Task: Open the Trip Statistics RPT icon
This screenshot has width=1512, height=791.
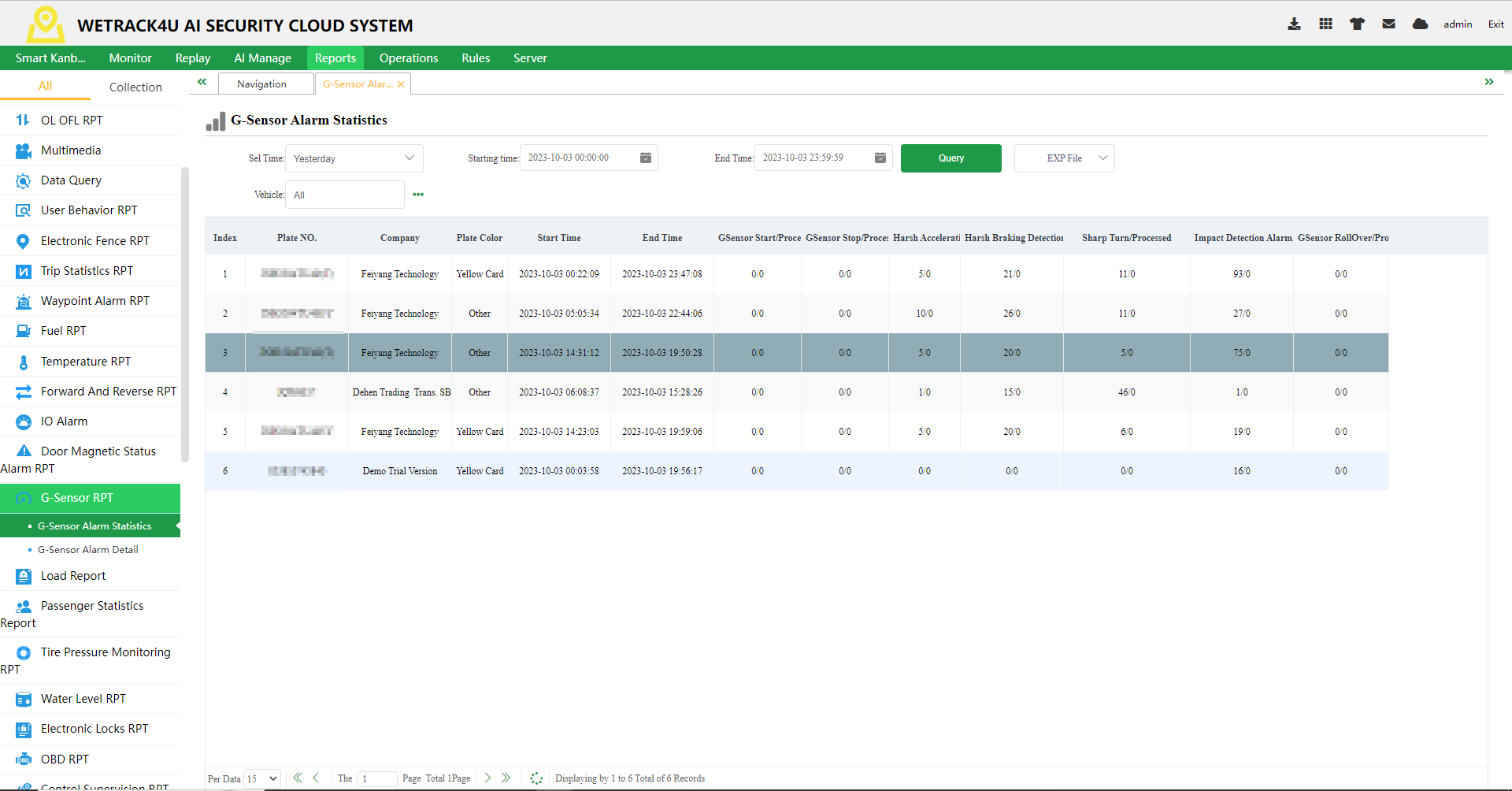Action: (x=23, y=270)
